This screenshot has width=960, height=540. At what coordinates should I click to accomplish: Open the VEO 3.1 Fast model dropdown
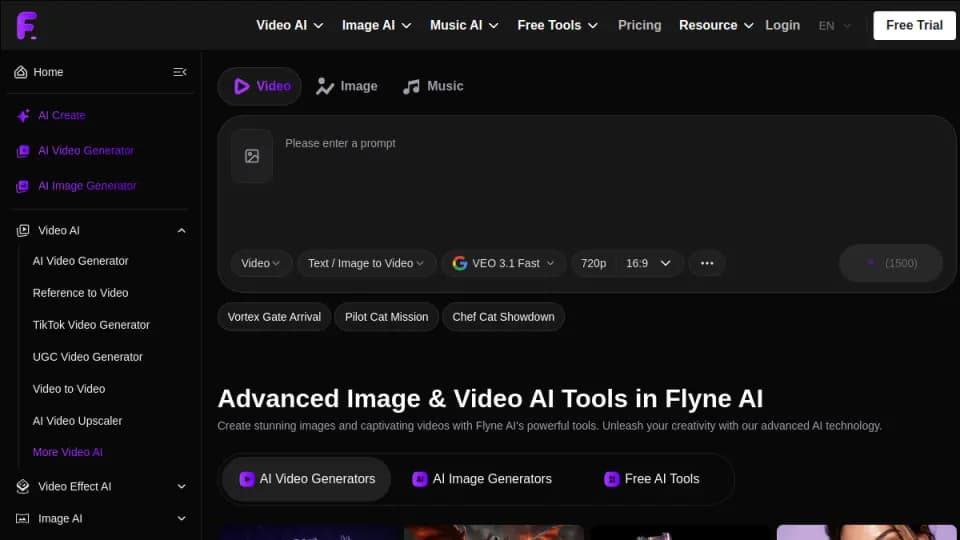(503, 263)
